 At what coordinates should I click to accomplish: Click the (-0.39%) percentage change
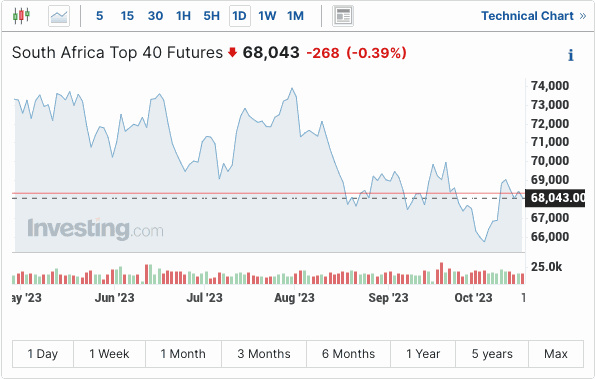tap(376, 53)
